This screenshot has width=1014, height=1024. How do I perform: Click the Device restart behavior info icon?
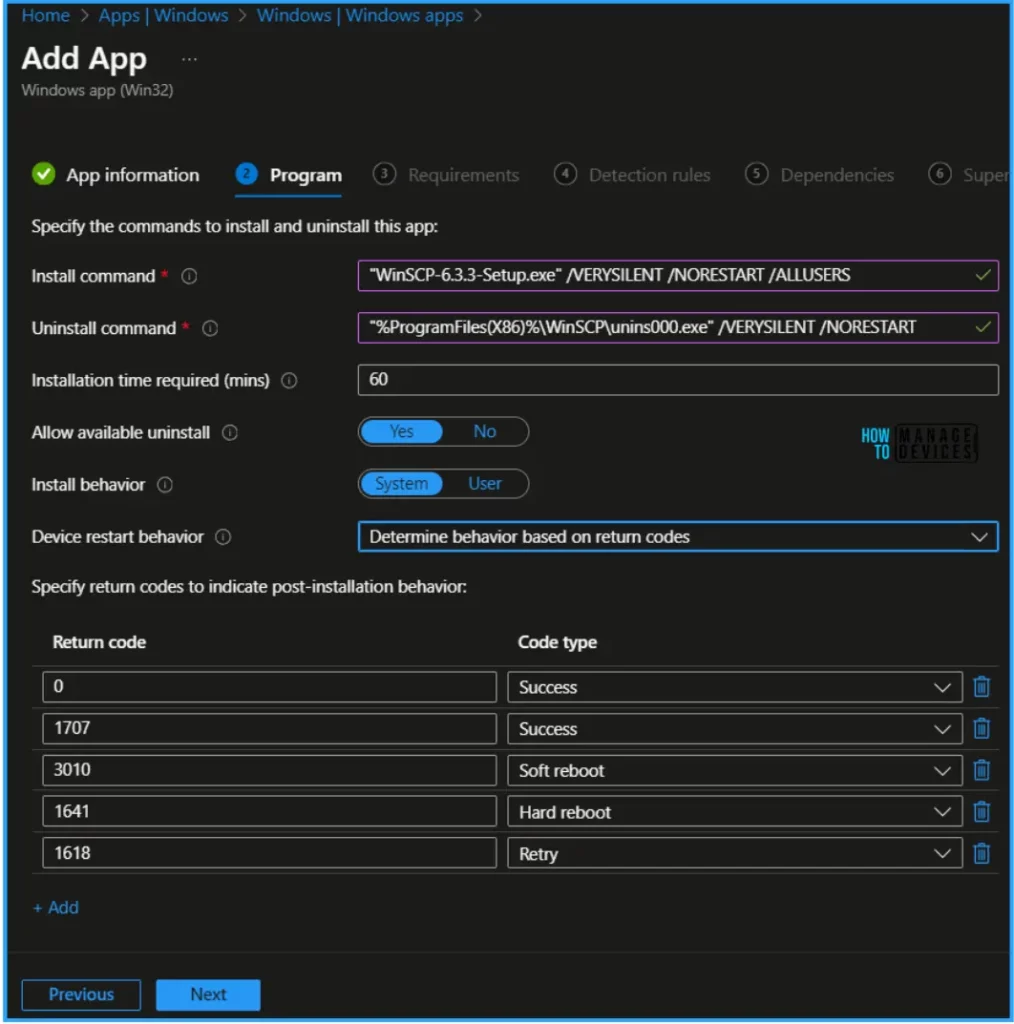click(x=223, y=537)
